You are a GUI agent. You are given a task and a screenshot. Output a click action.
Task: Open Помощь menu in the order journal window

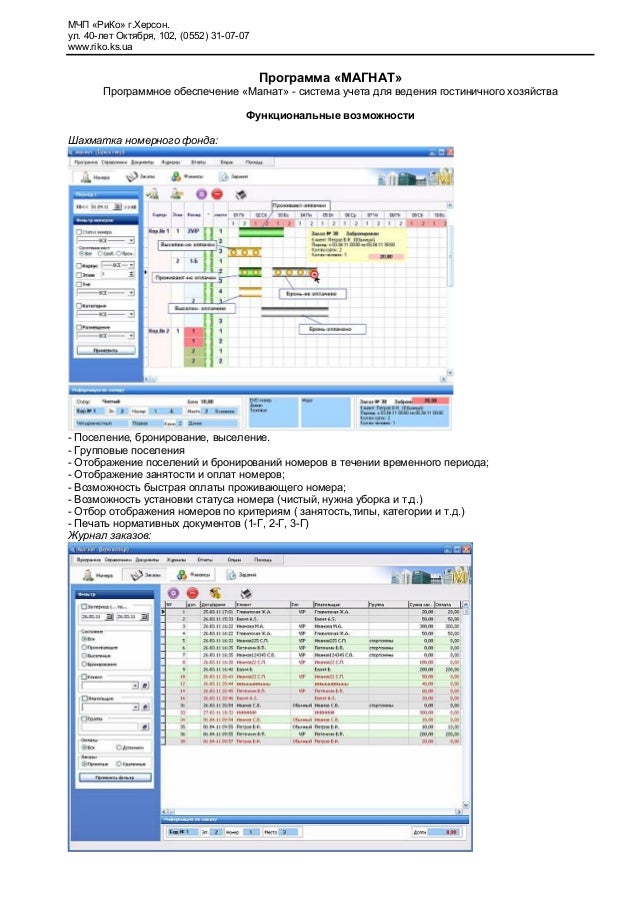tap(263, 560)
